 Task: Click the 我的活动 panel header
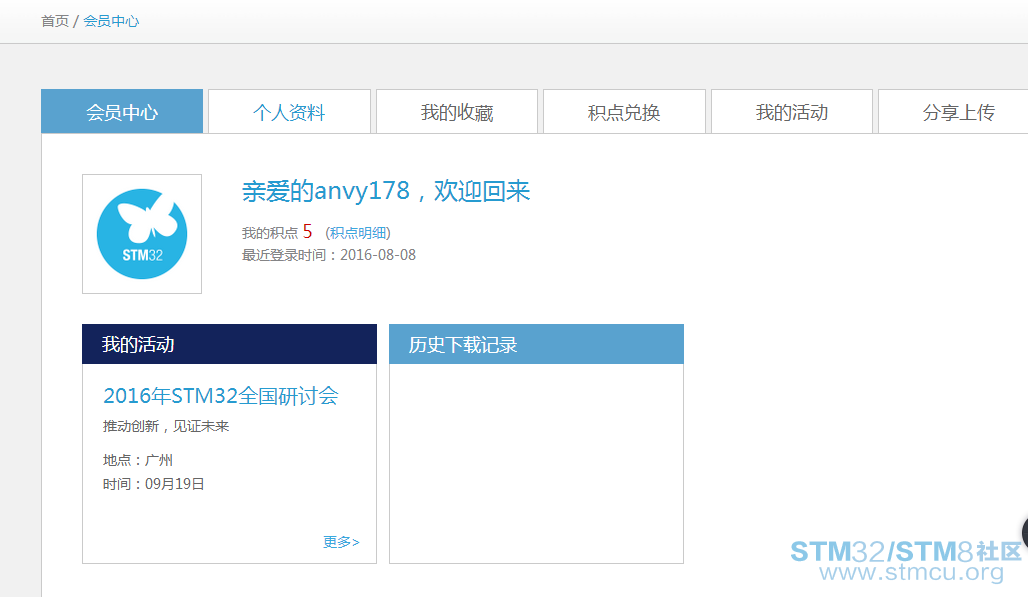click(x=229, y=344)
